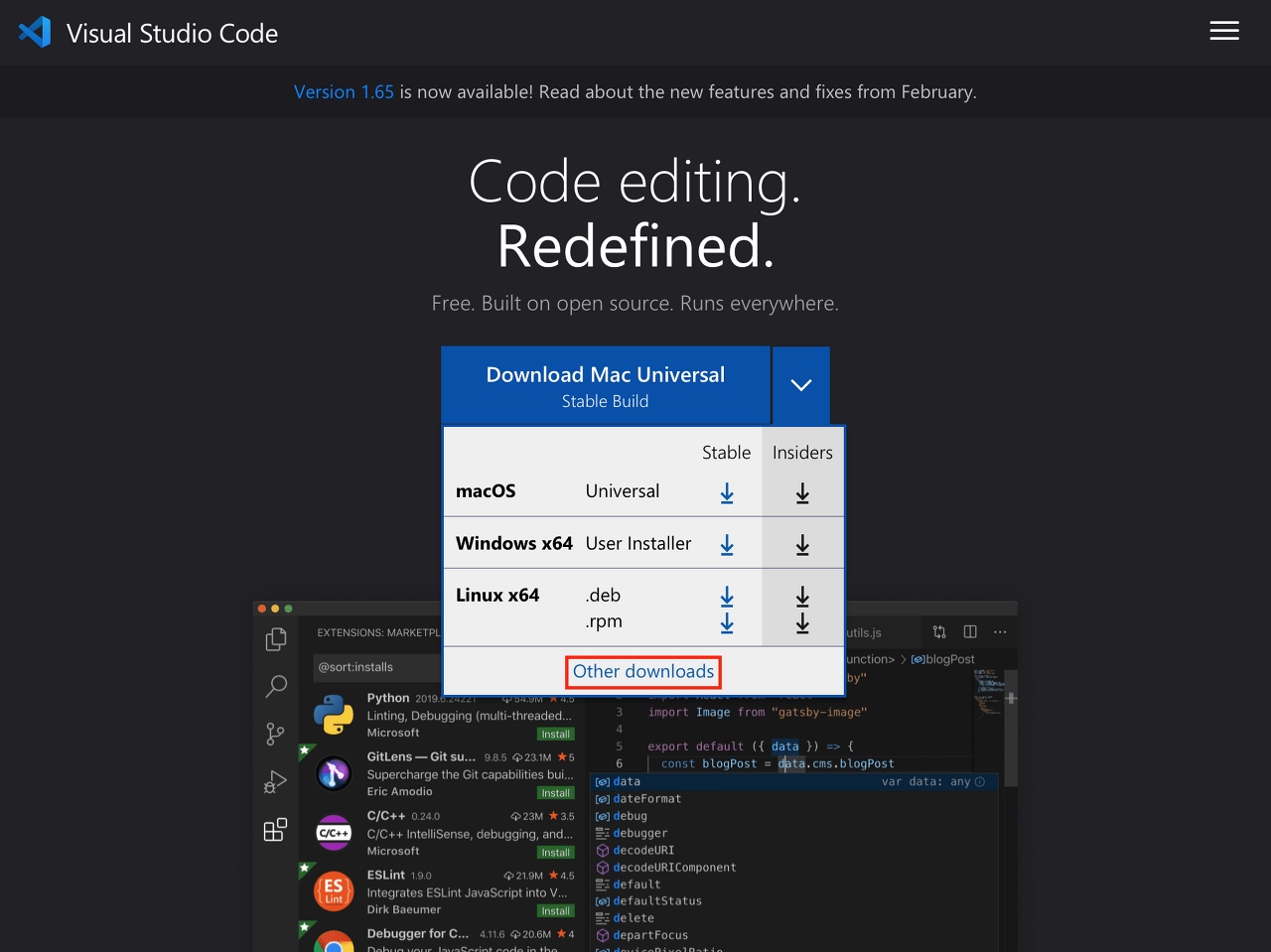Click the 'delete' autocomplete suggestion
1271x952 pixels.
(794, 918)
